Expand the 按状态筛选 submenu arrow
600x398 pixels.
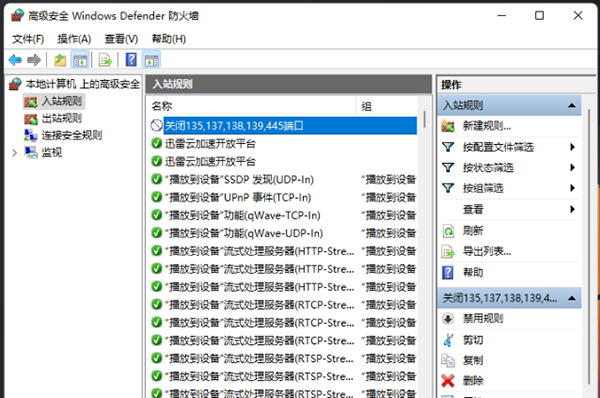[x=572, y=168]
